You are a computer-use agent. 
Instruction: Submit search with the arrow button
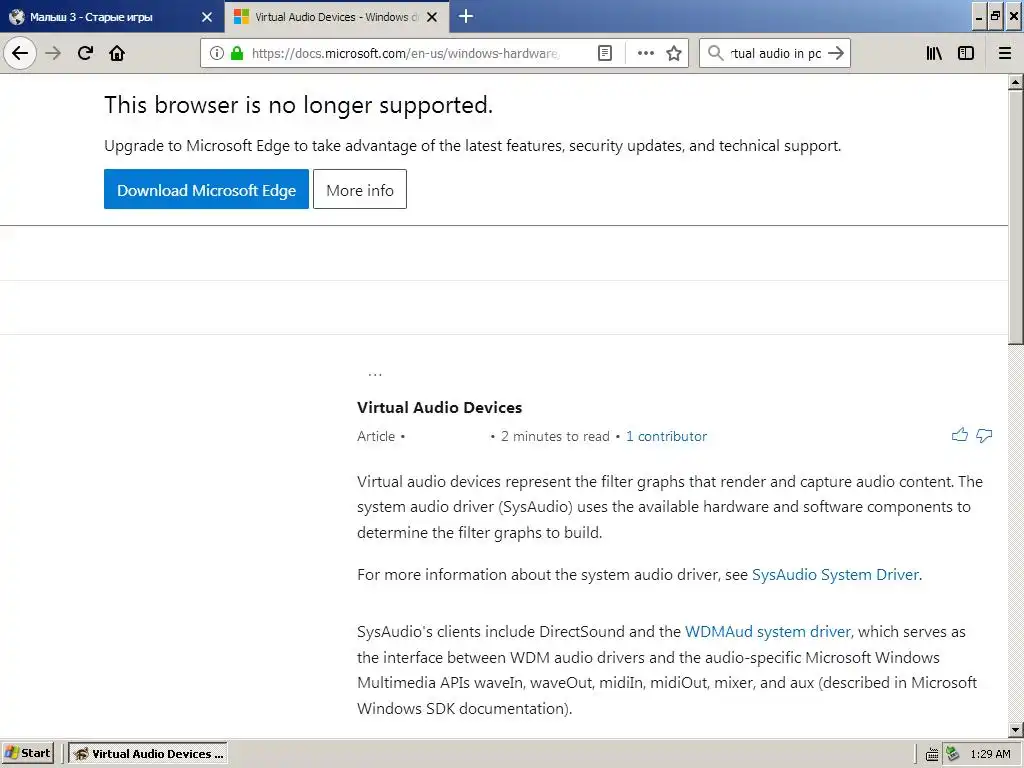(836, 53)
